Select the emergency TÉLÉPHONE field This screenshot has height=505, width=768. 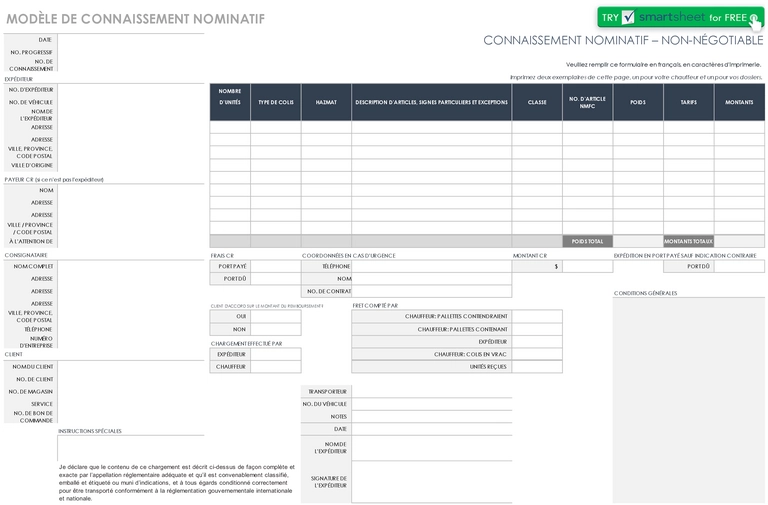coord(432,266)
